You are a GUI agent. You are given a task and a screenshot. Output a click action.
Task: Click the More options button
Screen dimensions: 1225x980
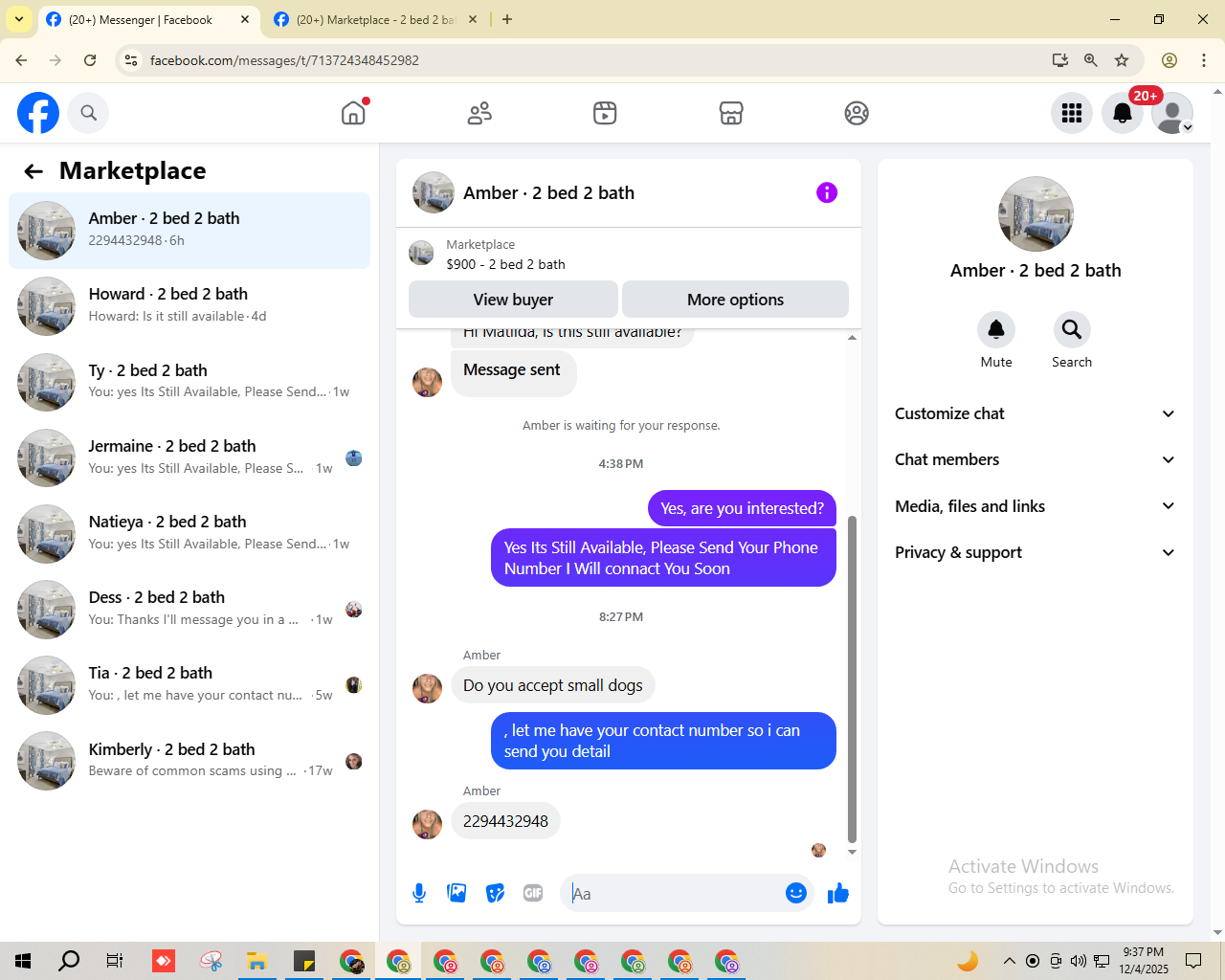point(735,300)
